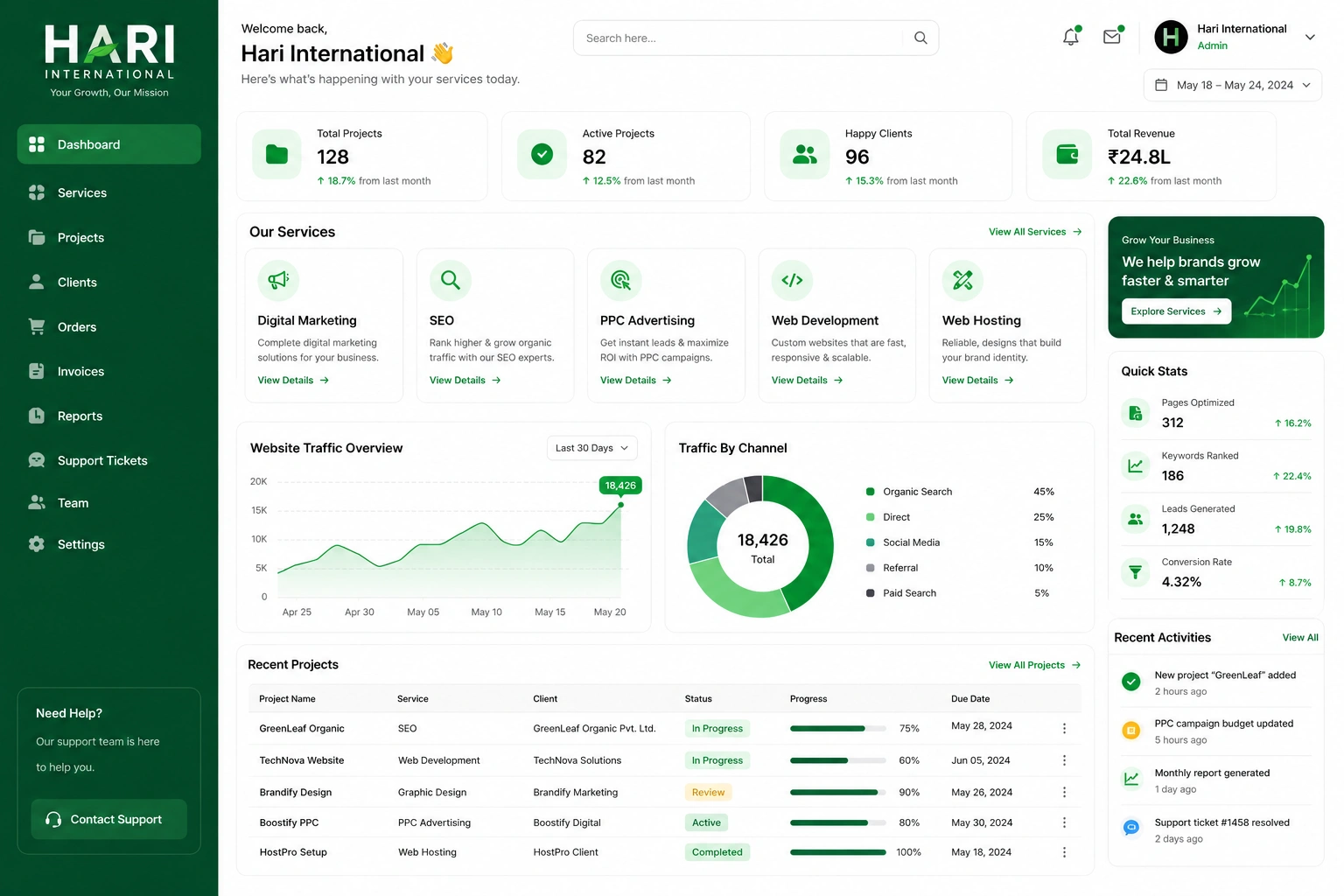The width and height of the screenshot is (1344, 896).
Task: Expand the account profile dropdown chevron
Action: pos(1310,37)
